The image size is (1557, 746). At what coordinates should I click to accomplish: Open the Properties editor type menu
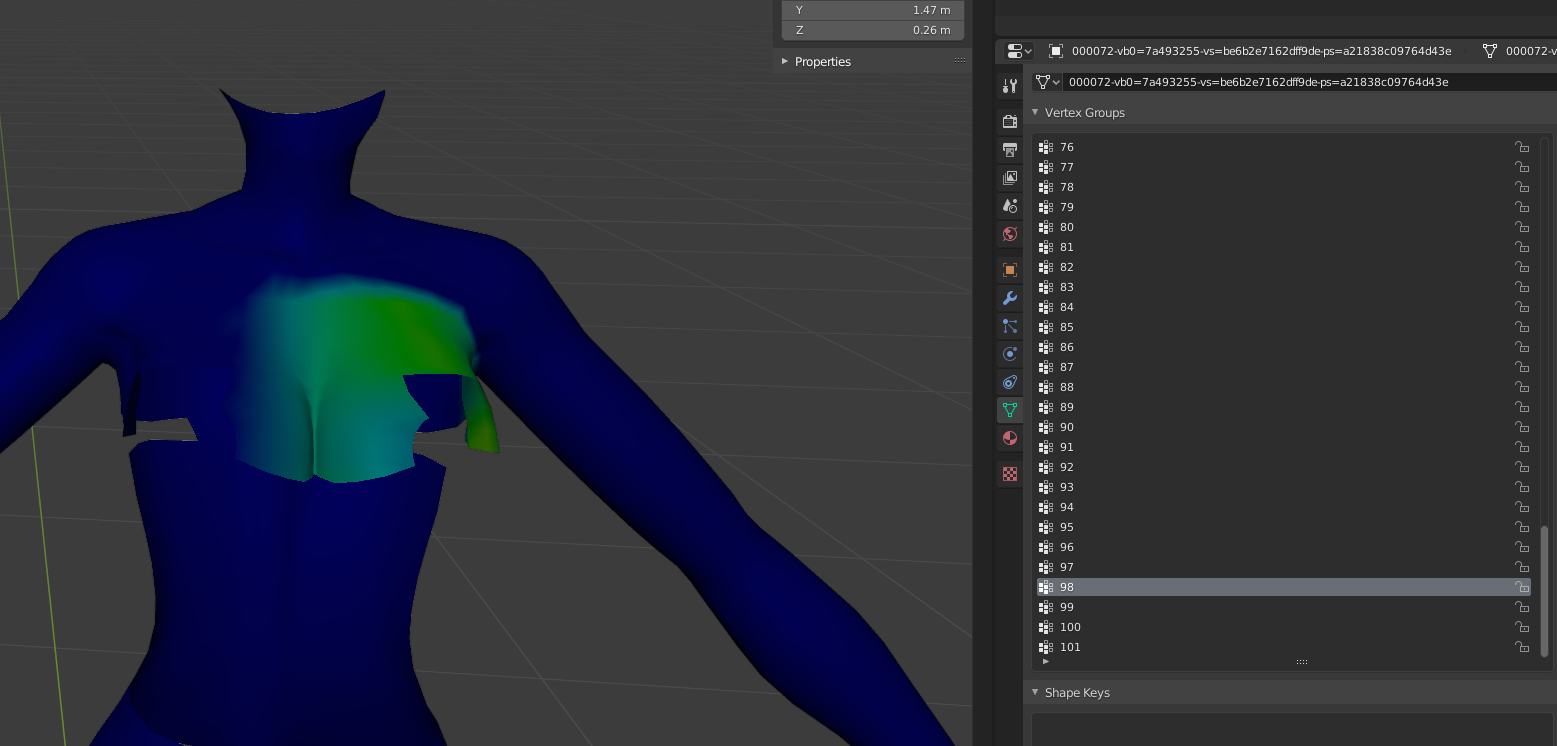point(1020,51)
